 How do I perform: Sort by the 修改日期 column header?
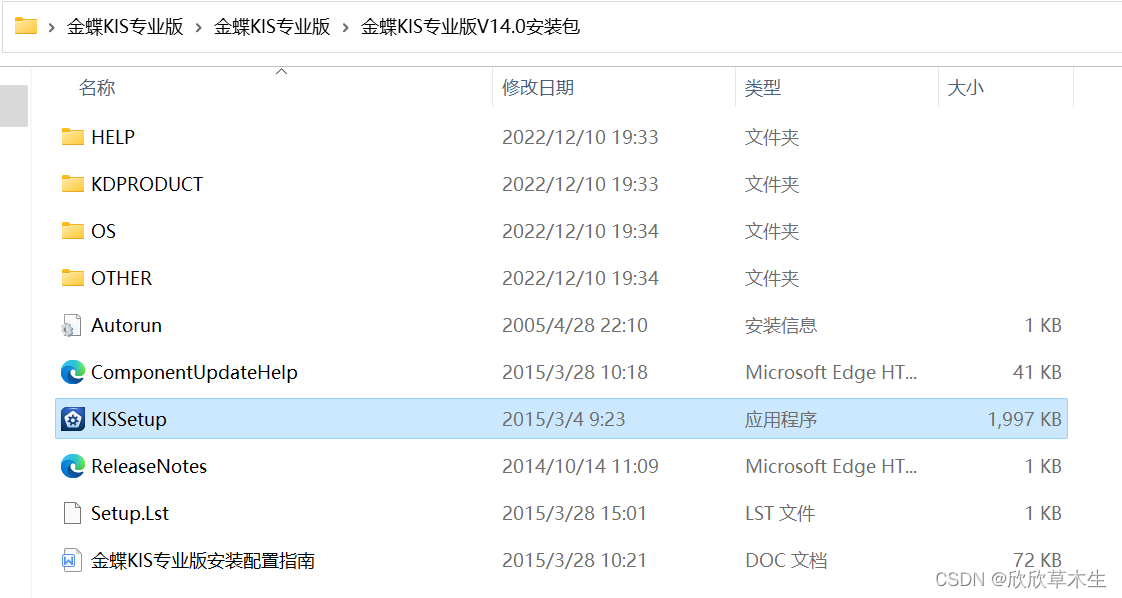pyautogui.click(x=538, y=88)
